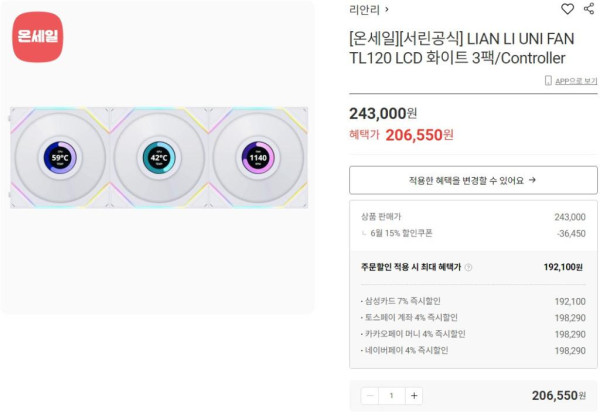The height and width of the screenshot is (418, 600).
Task: Click the 적용한 혜택을 변경할 수 있어요 button
Action: (473, 181)
